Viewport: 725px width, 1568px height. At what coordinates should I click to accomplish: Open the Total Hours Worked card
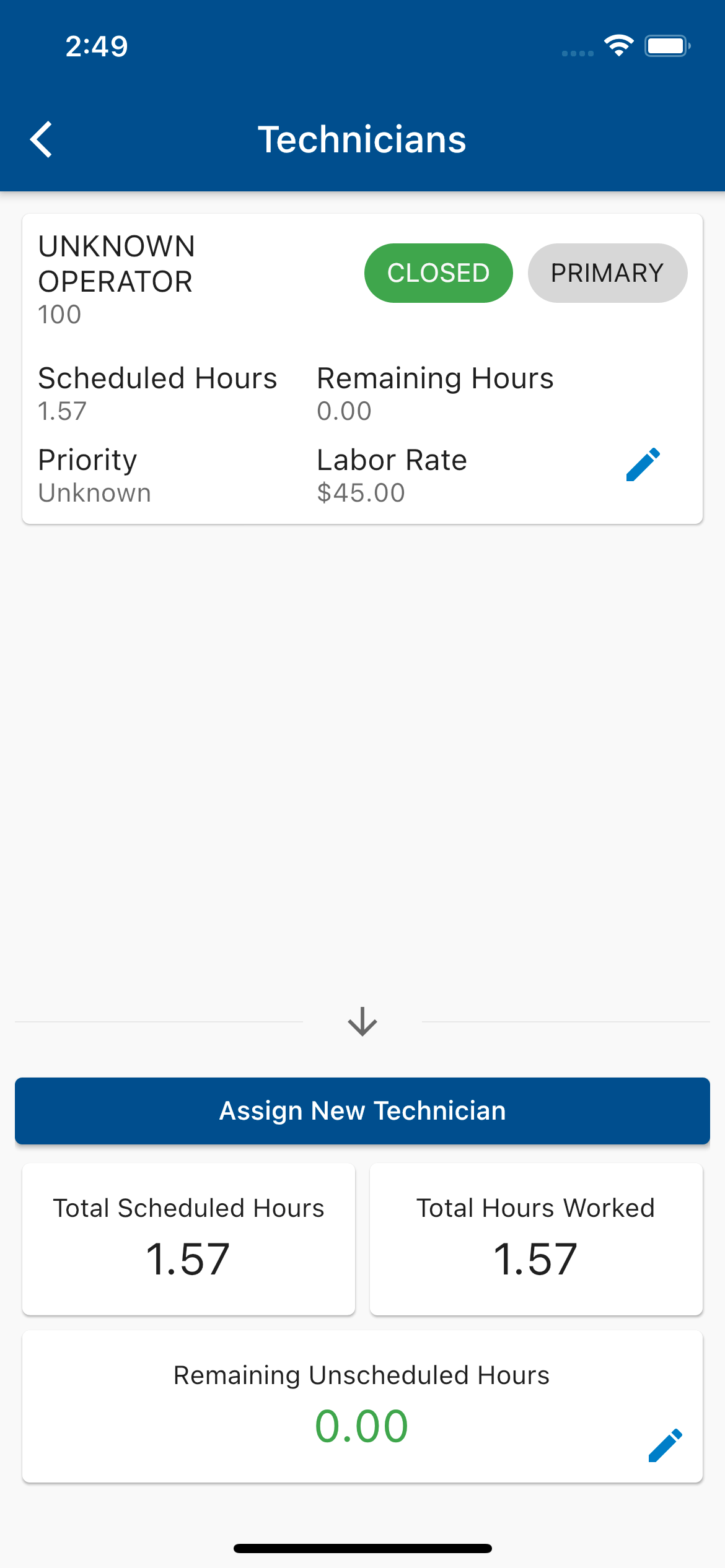pos(536,1239)
